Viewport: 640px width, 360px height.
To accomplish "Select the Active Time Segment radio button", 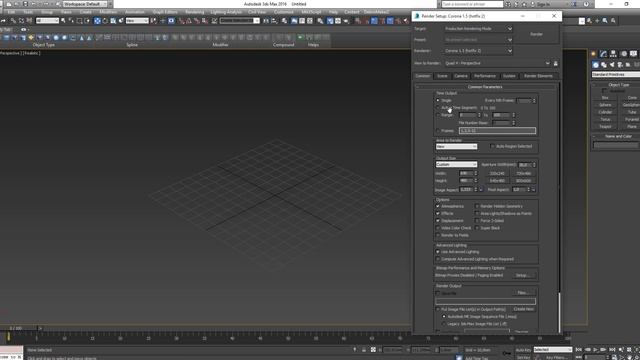I will 438,108.
